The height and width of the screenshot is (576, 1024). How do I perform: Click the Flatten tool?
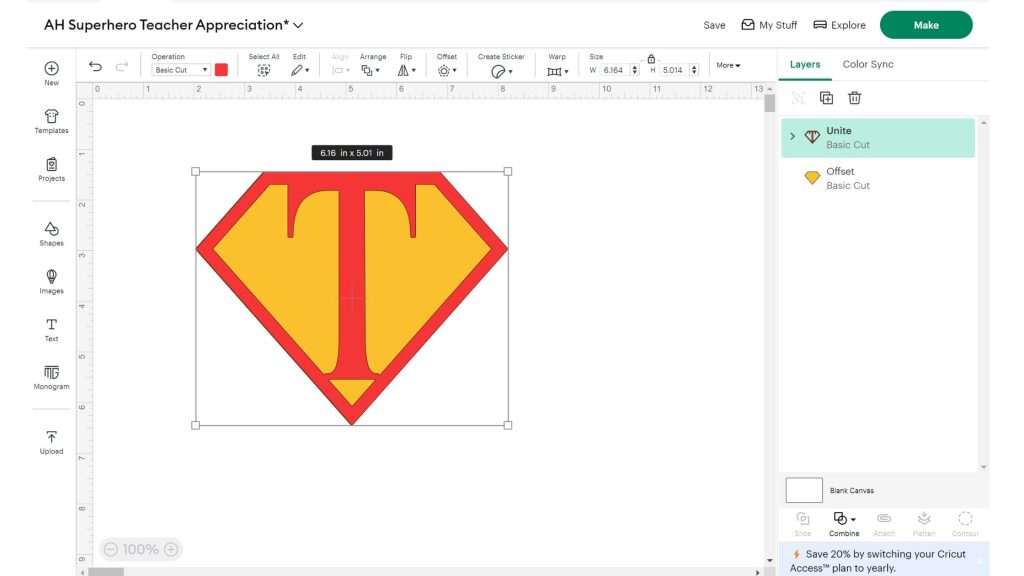tap(923, 524)
